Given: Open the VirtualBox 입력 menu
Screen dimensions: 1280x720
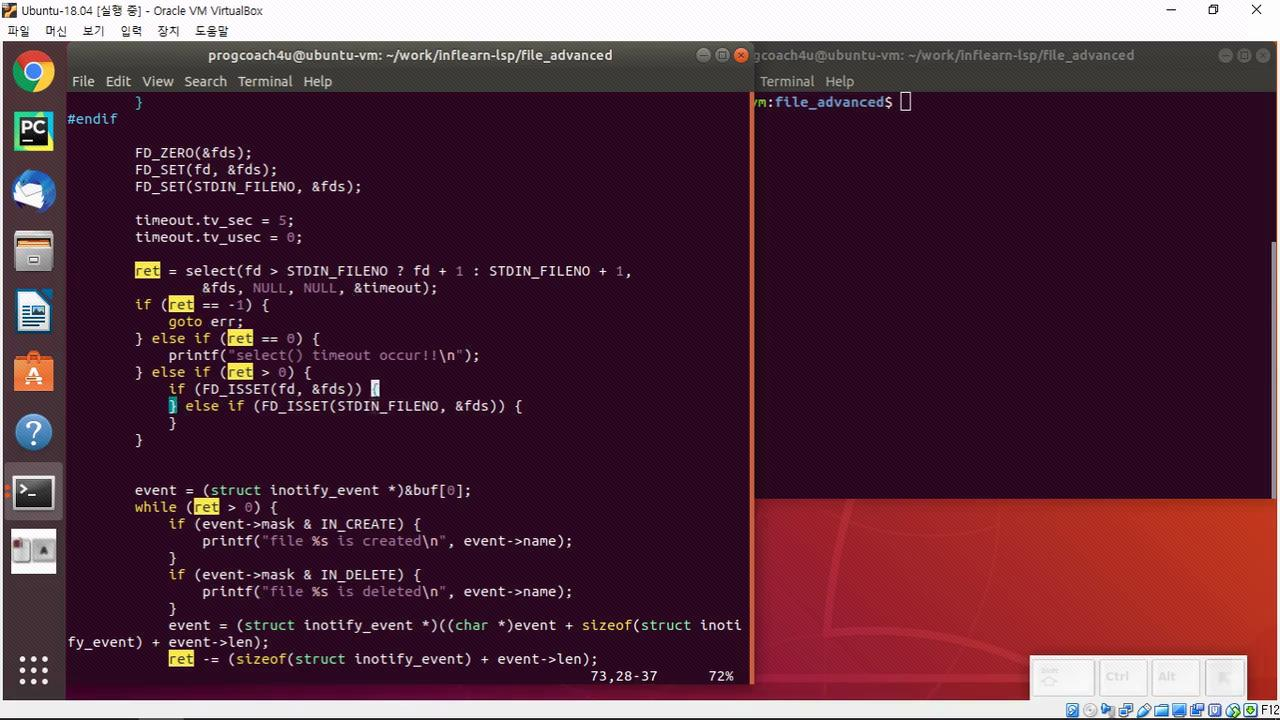Looking at the screenshot, I should (x=131, y=31).
